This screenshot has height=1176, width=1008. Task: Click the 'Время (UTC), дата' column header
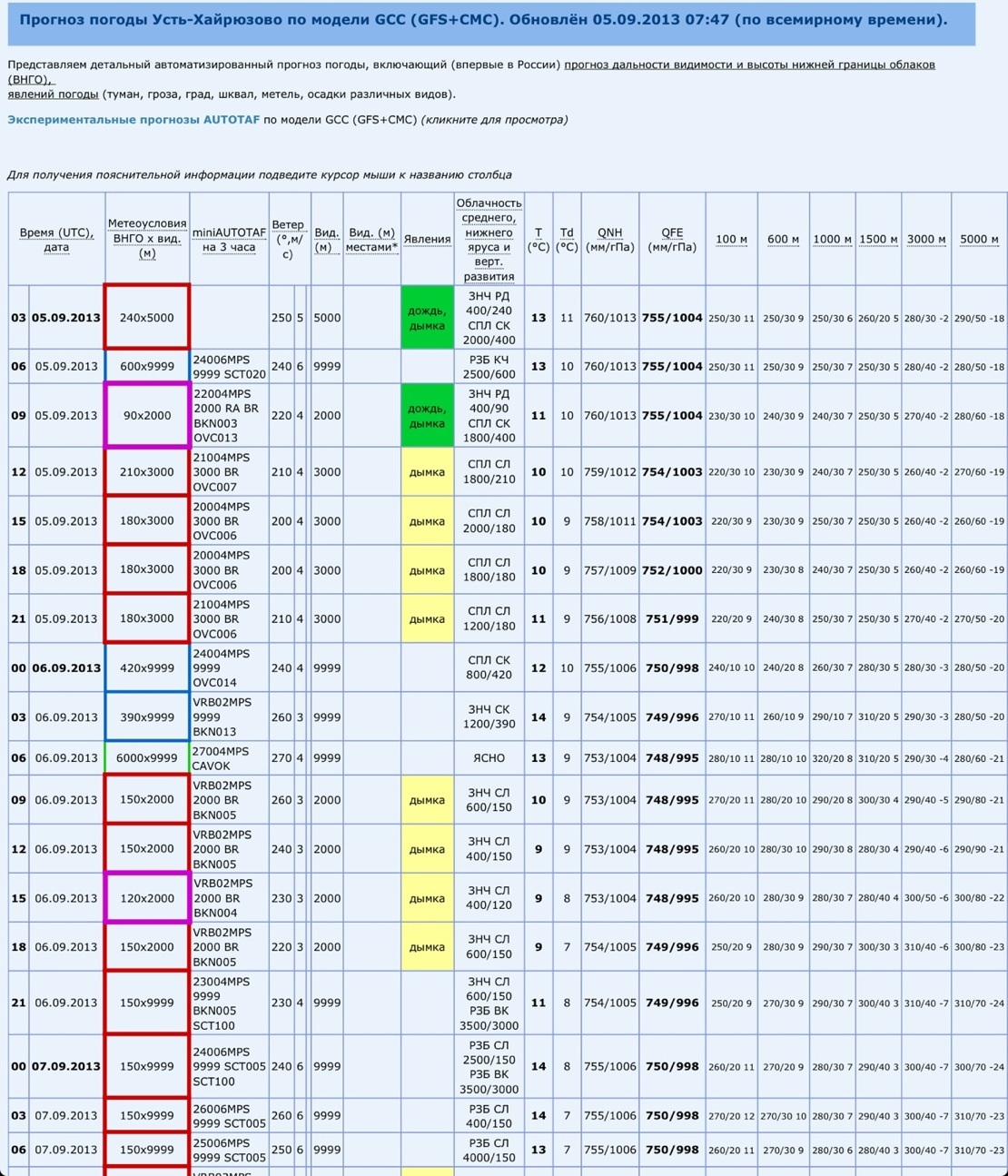[56, 240]
